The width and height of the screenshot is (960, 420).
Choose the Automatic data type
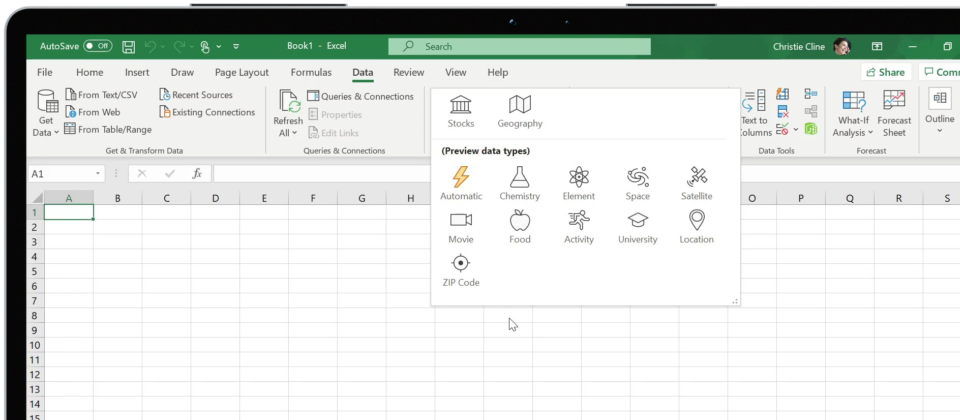pyautogui.click(x=460, y=184)
